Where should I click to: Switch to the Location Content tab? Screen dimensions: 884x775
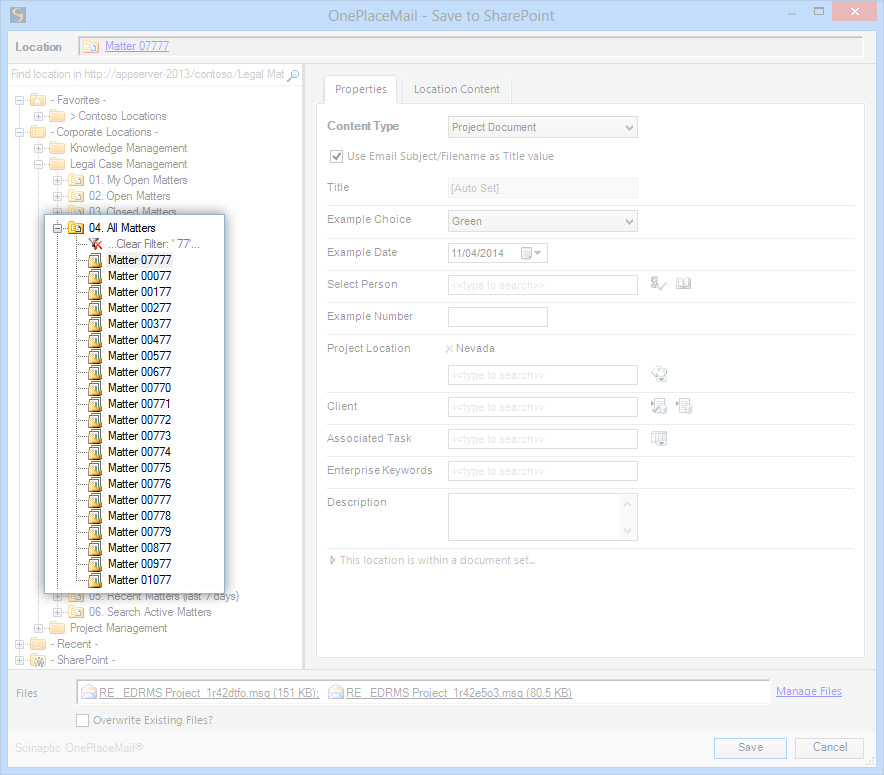457,89
